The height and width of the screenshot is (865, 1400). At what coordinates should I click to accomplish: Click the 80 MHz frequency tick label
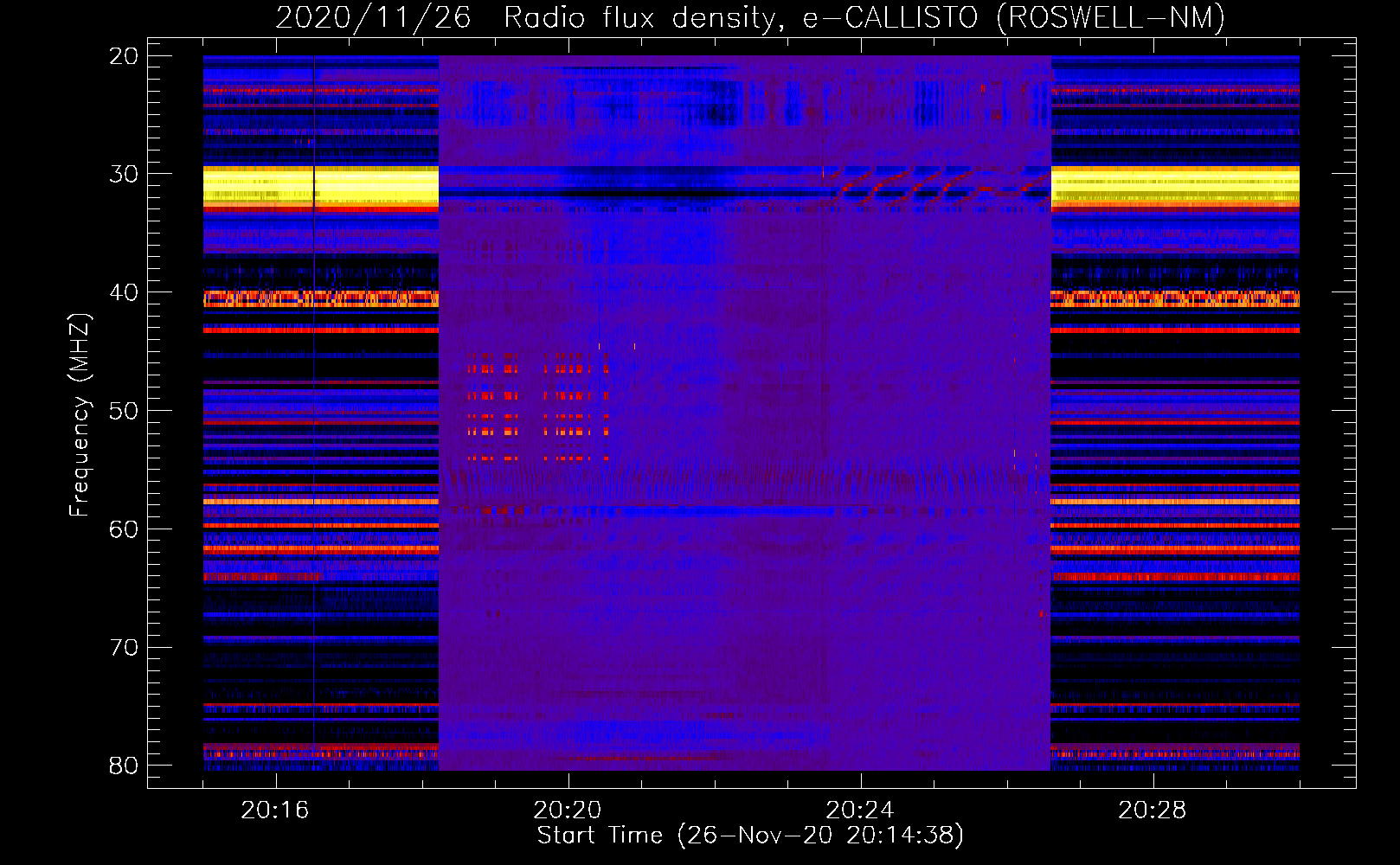[x=123, y=766]
